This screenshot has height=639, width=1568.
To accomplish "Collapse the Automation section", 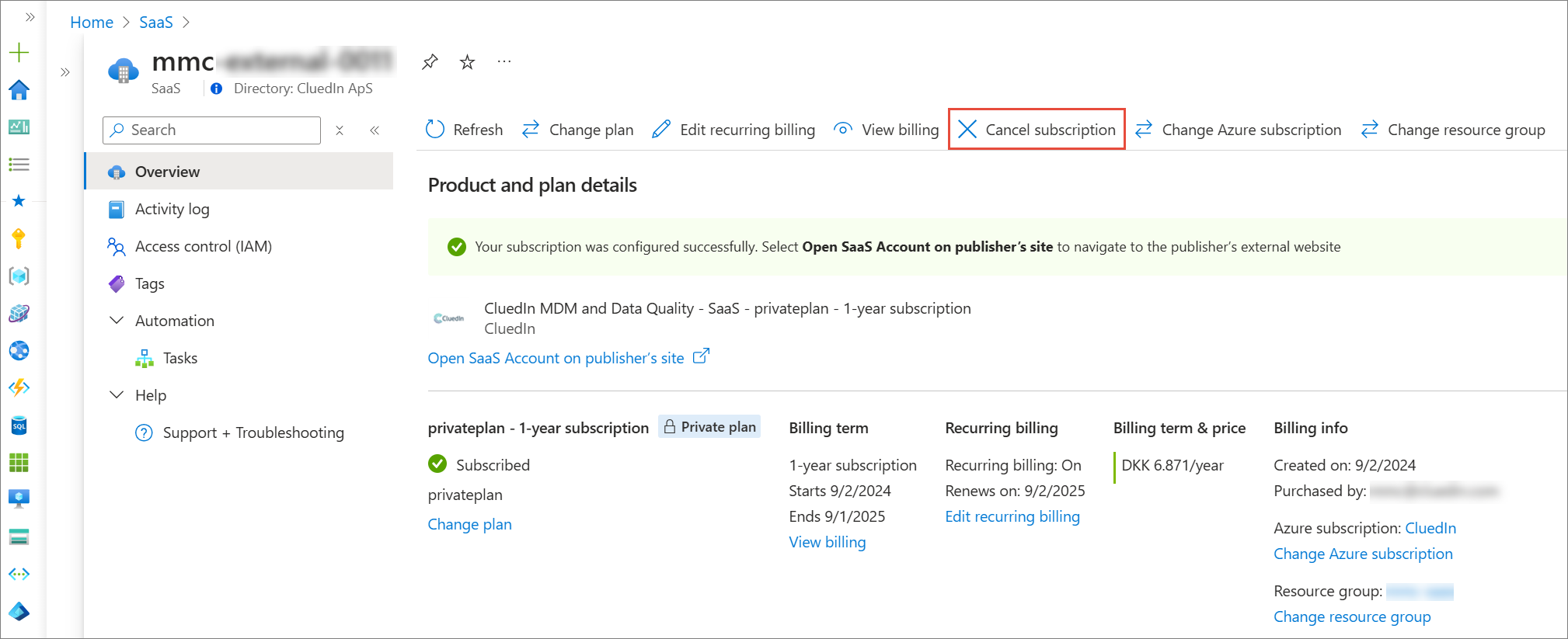I will (117, 321).
